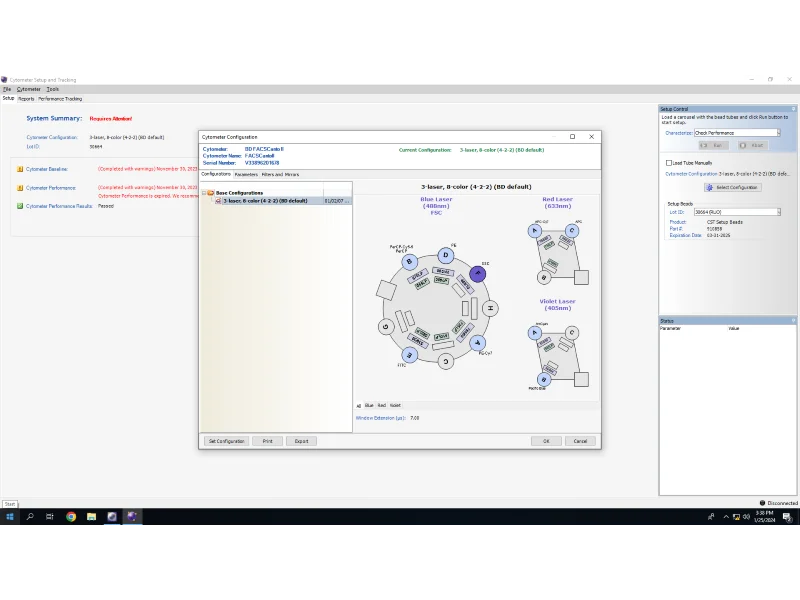Click detector B on the Violet Laser trigon
This screenshot has height=600, width=800.
click(544, 380)
